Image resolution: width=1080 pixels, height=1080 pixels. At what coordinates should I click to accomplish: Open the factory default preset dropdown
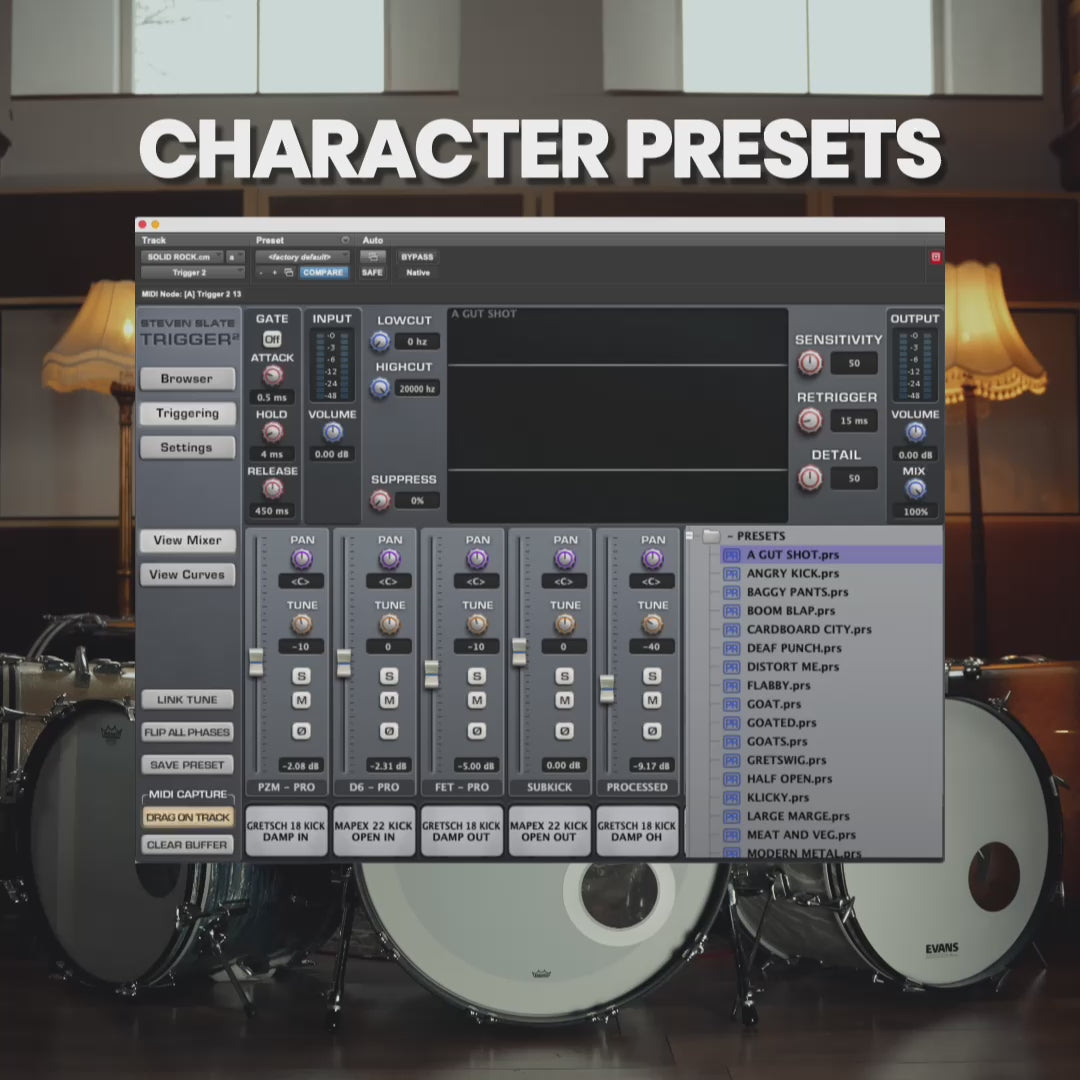[302, 257]
